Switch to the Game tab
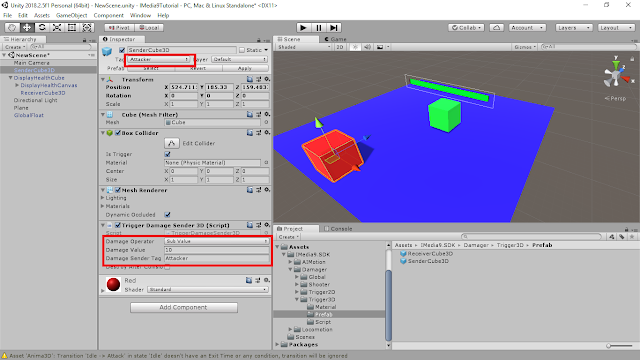640x360 pixels. point(335,39)
